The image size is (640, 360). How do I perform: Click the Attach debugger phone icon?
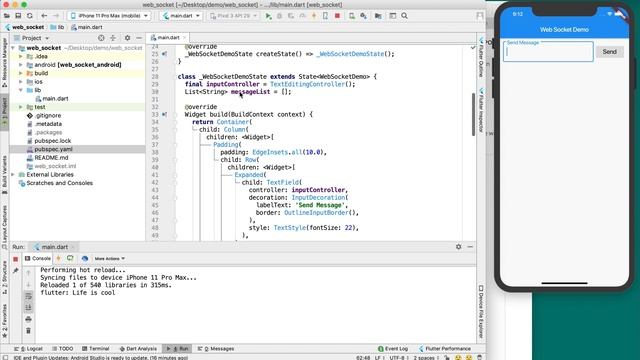(325, 16)
